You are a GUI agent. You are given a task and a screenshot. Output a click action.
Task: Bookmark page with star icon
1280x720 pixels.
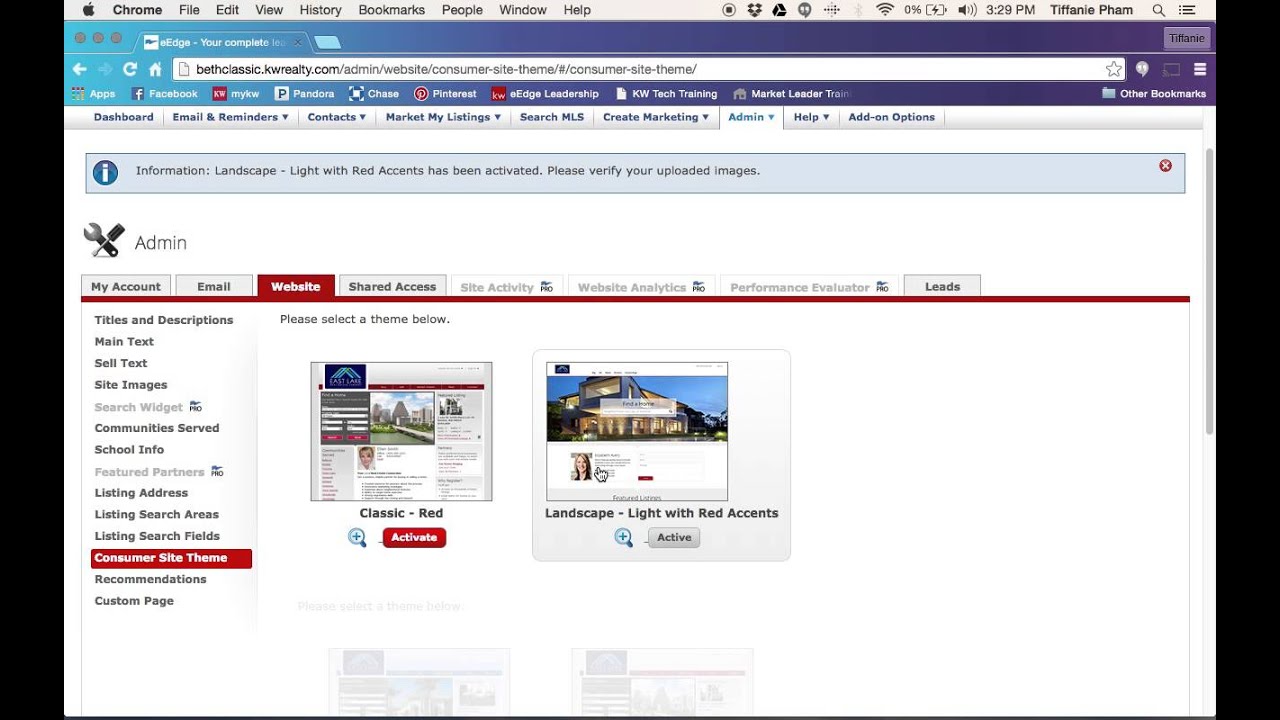tap(1113, 69)
